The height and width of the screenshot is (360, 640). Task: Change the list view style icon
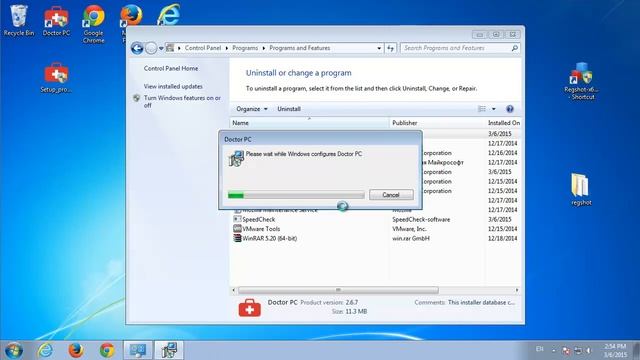click(x=482, y=109)
